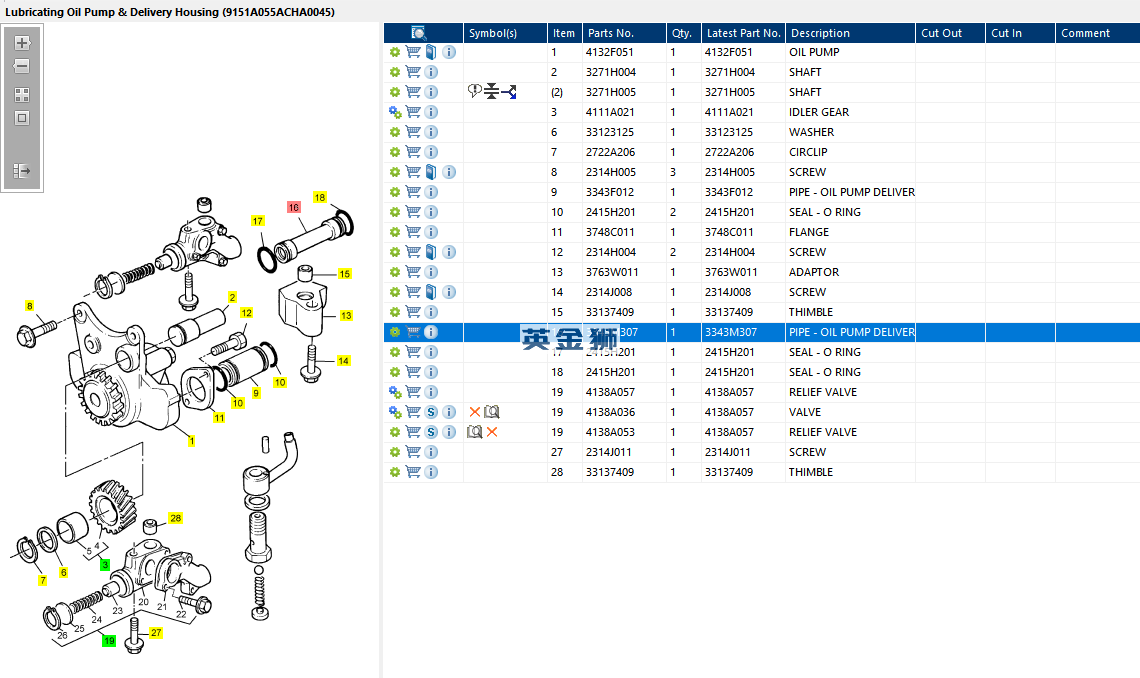Click gear icon for RELIEF VALVE 4138A057
This screenshot has height=678, width=1140.
point(395,392)
